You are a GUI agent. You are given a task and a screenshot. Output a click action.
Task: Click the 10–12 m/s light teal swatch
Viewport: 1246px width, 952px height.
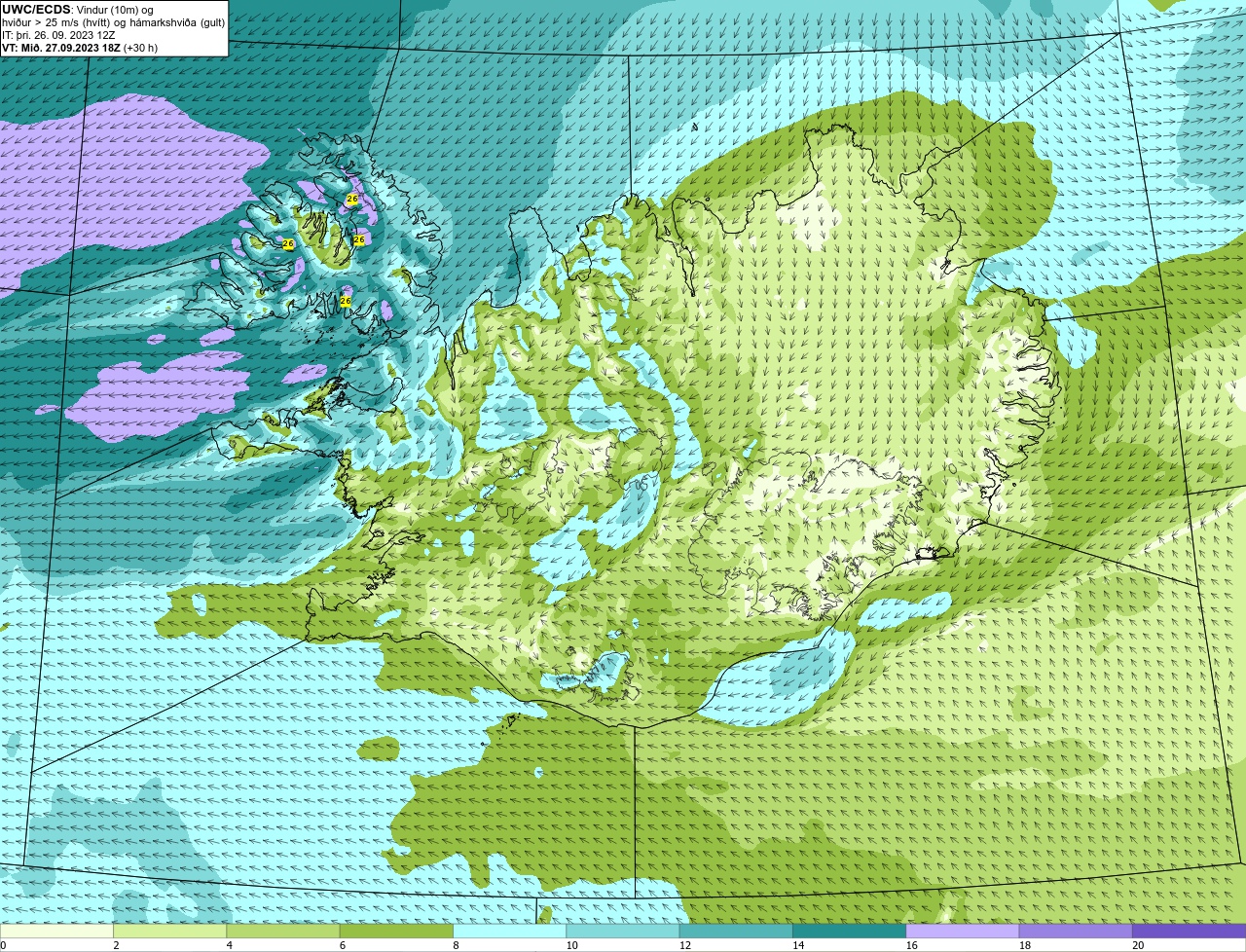(x=623, y=932)
